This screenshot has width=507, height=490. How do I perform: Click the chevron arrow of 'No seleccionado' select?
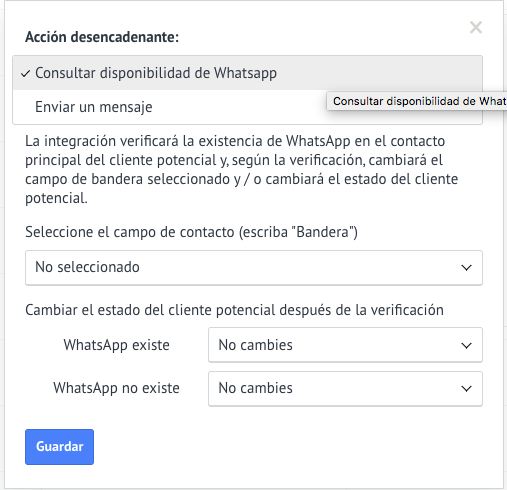pyautogui.click(x=466, y=268)
